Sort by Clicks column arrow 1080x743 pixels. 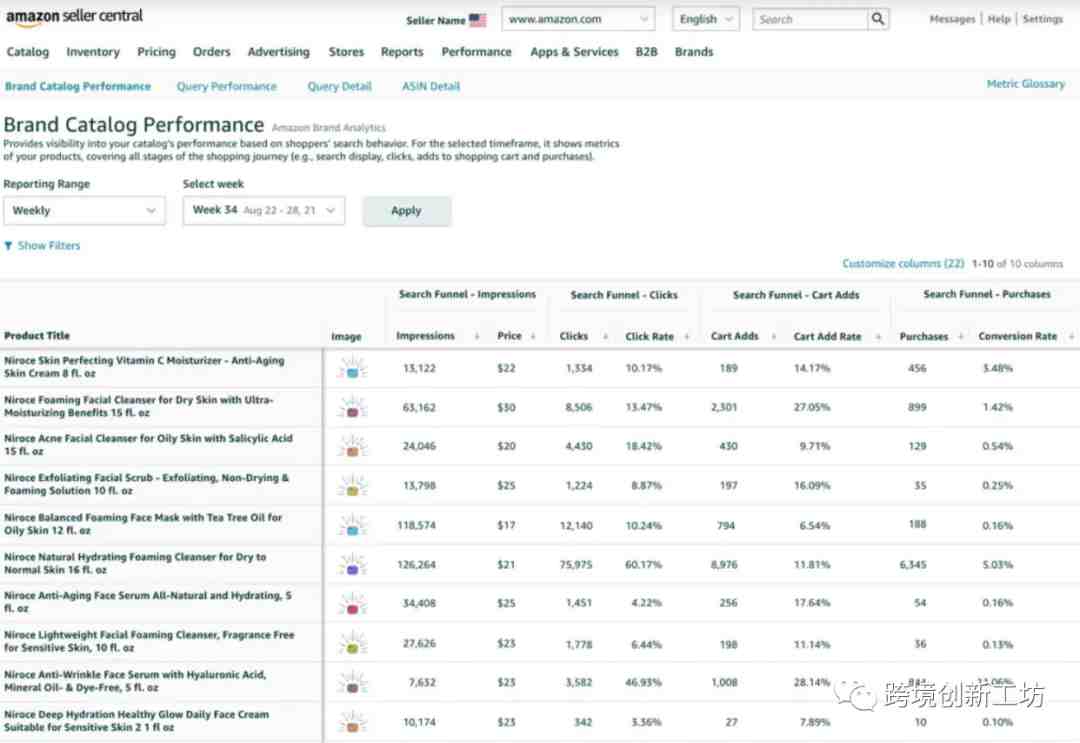point(605,337)
